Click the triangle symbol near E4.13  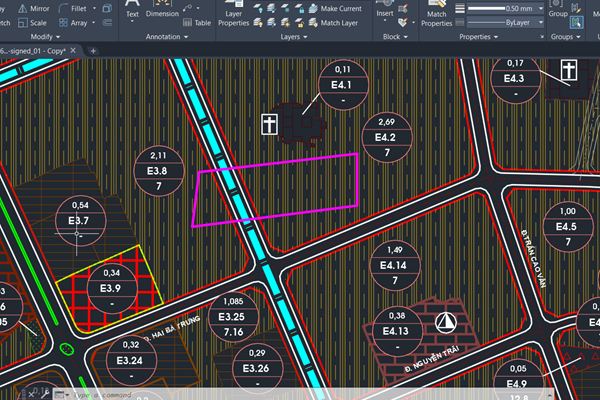pos(445,322)
